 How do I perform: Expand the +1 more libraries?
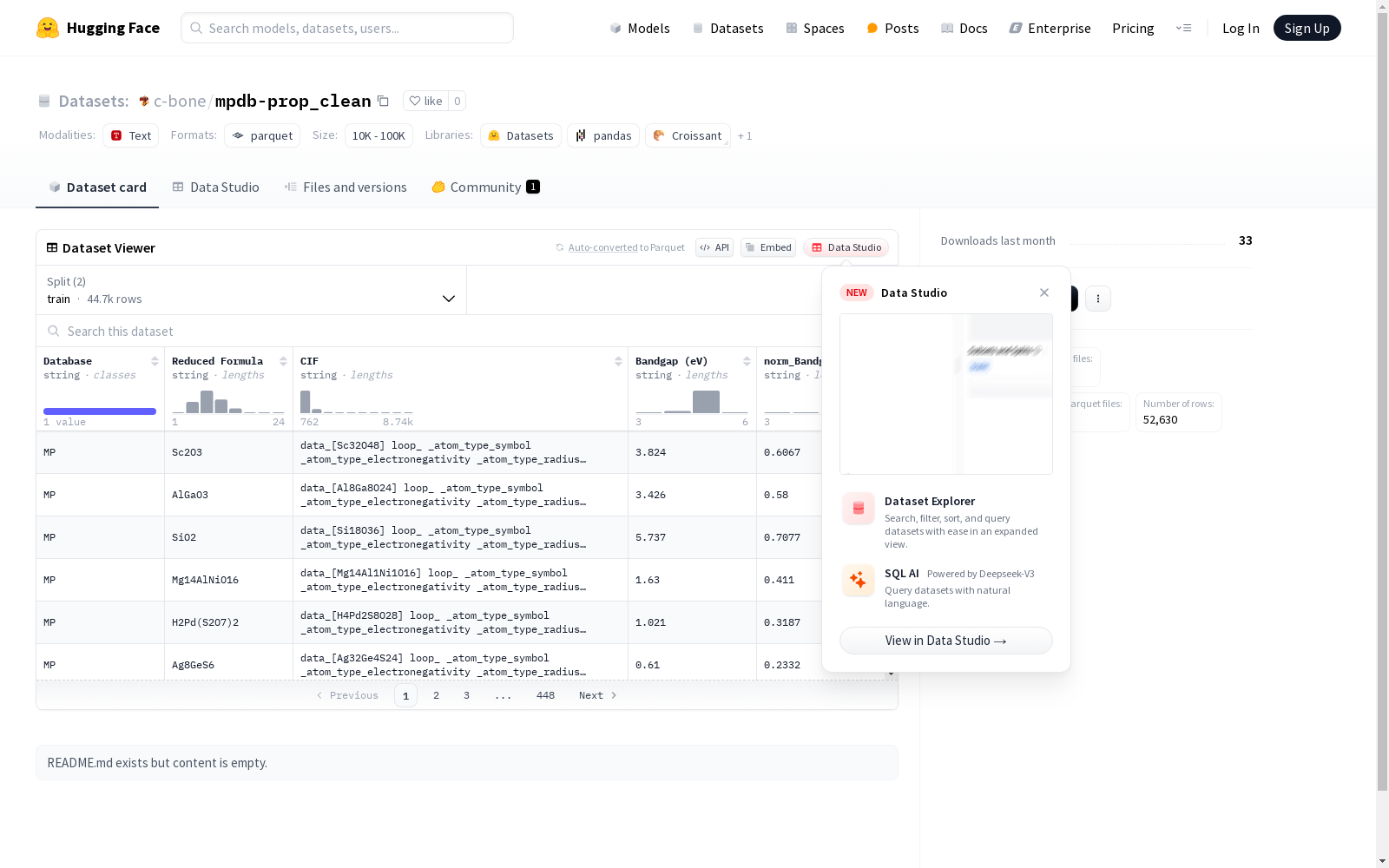[x=745, y=135]
